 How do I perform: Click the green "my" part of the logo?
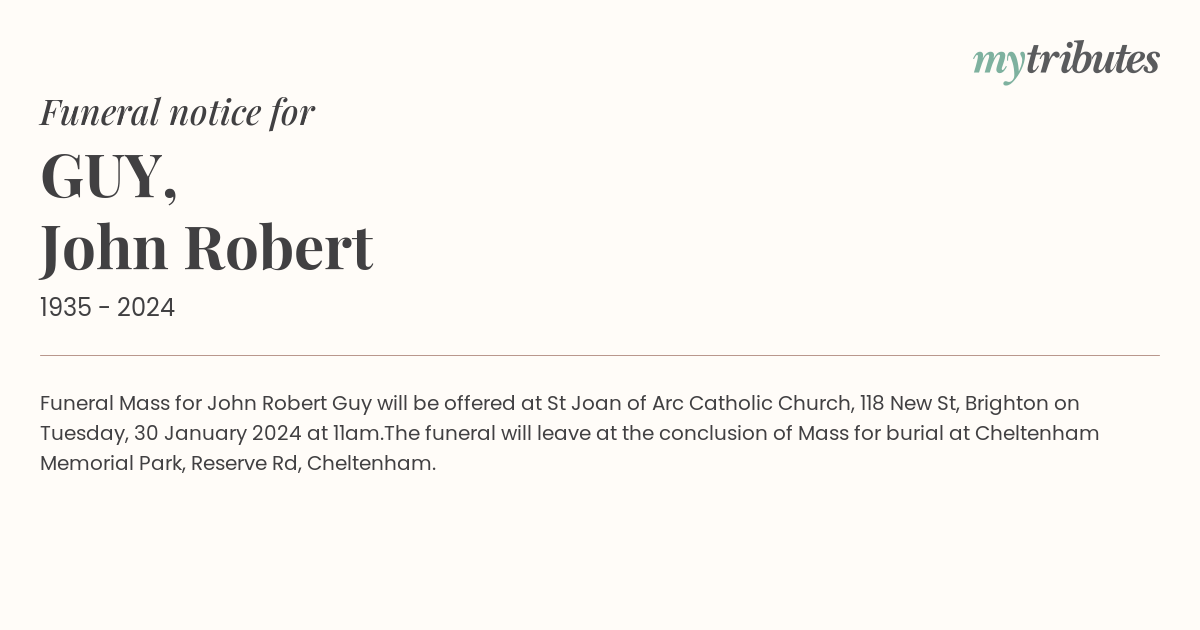tap(998, 62)
